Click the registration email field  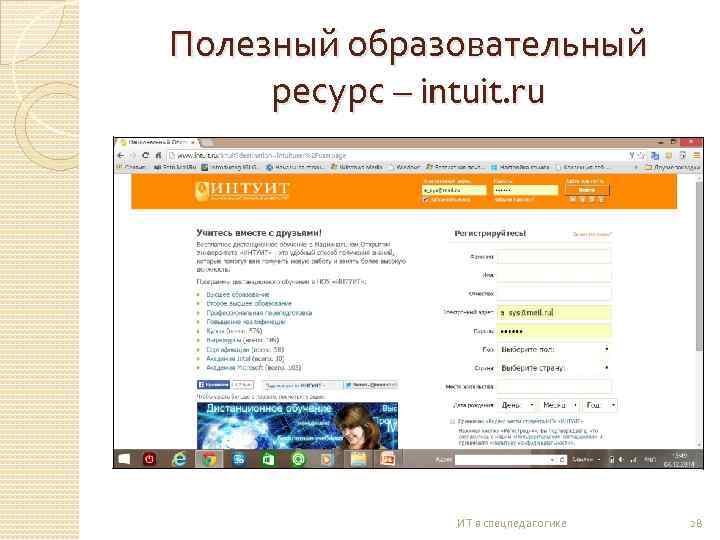click(554, 312)
